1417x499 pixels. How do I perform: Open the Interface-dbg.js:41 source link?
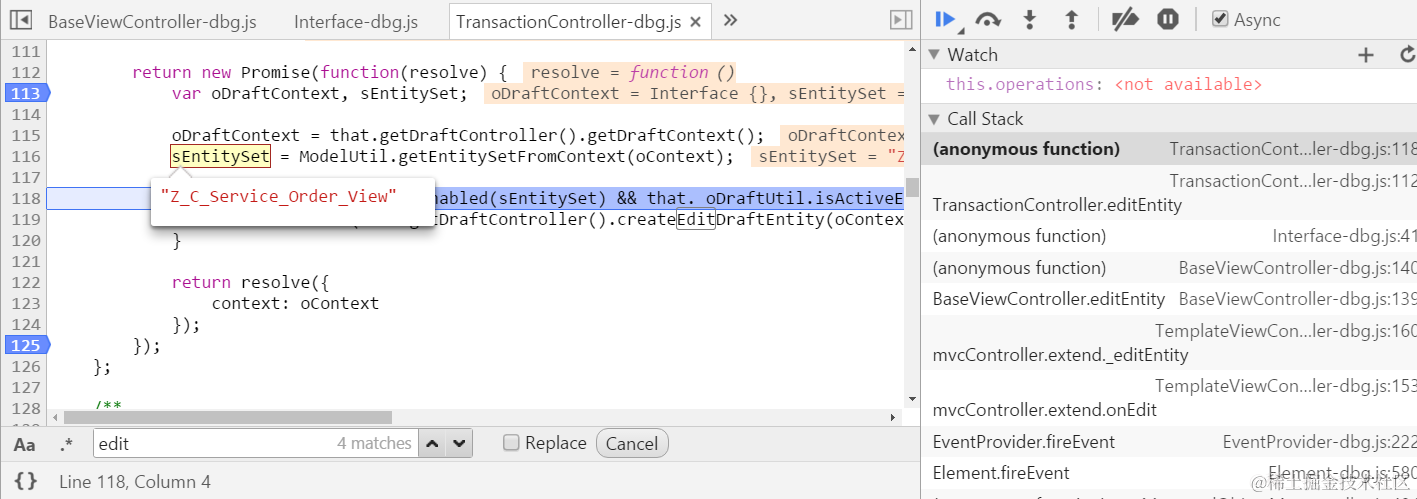(x=1344, y=236)
